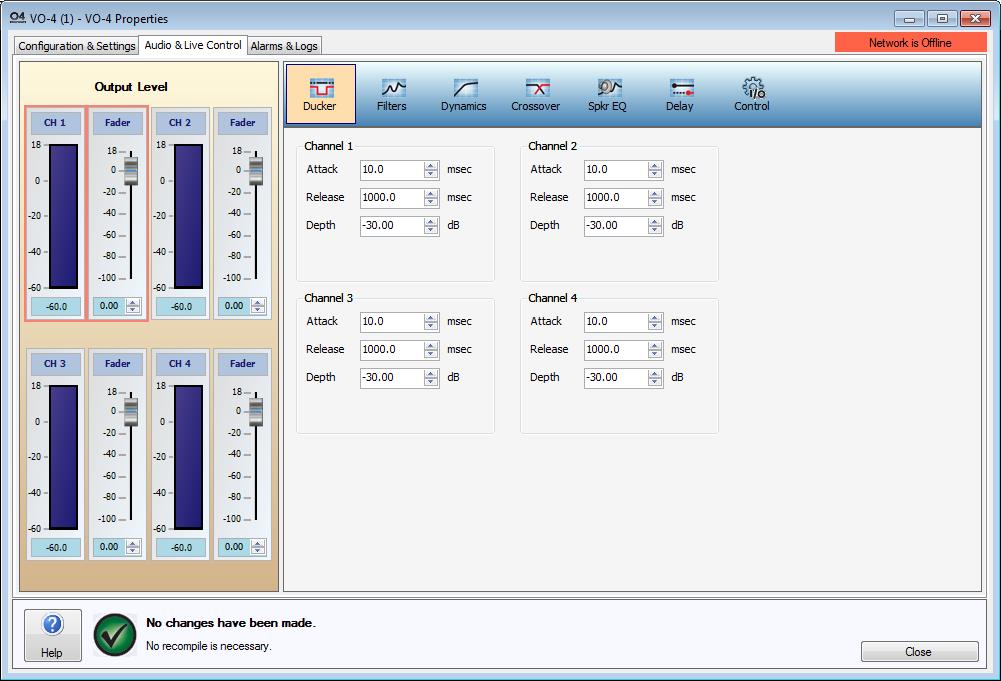
Task: Click the CH 3 fader slider handle
Action: point(131,412)
